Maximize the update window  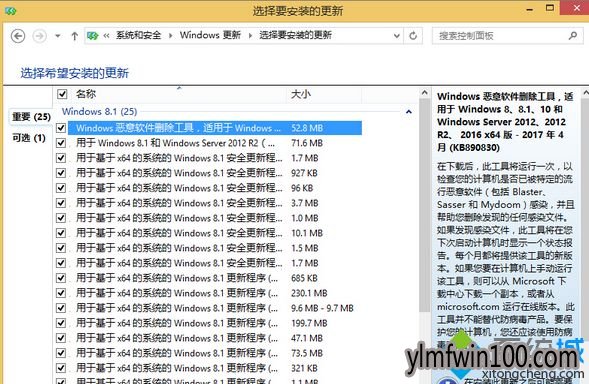pos(550,8)
